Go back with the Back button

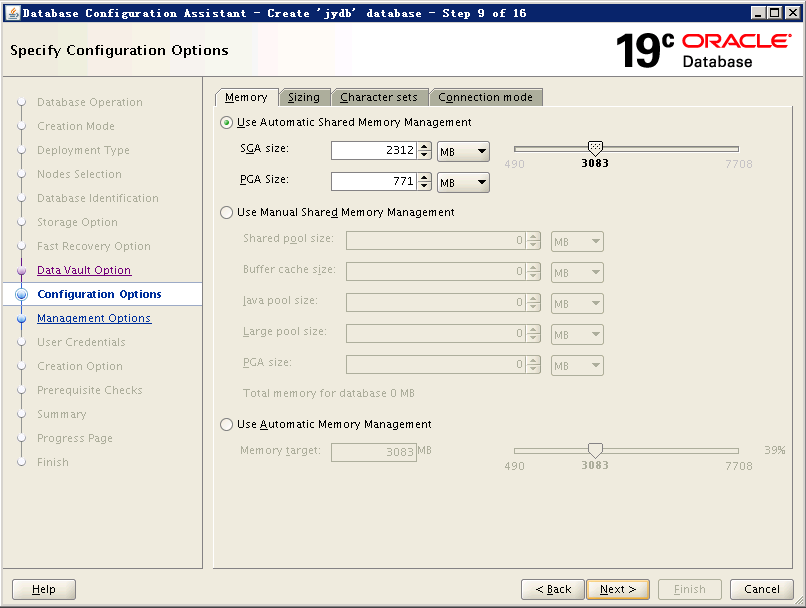tap(553, 589)
